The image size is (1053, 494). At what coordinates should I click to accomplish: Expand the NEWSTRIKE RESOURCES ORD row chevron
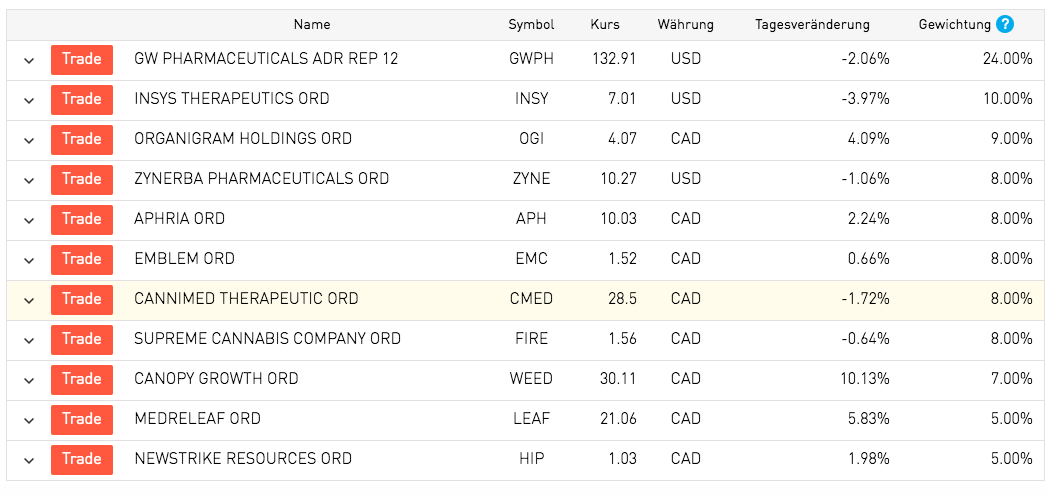[x=29, y=460]
